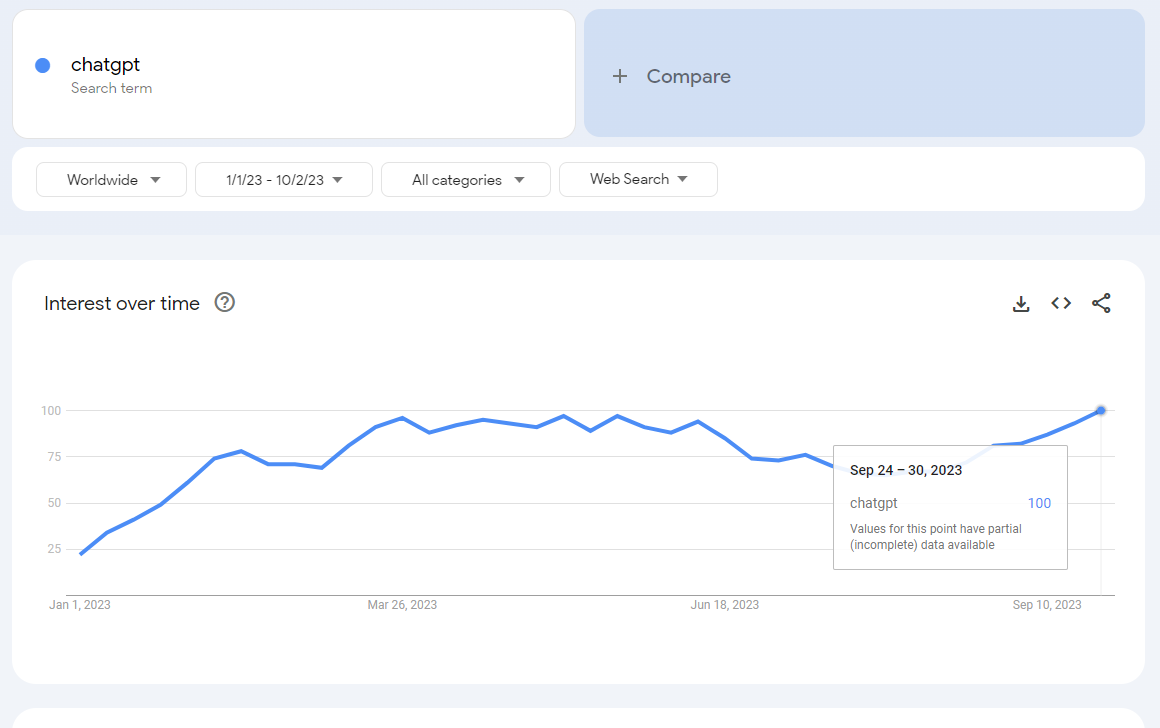Screen dimensions: 1160x728
Task: Click the plus icon beside Compare
Action: [x=620, y=76]
